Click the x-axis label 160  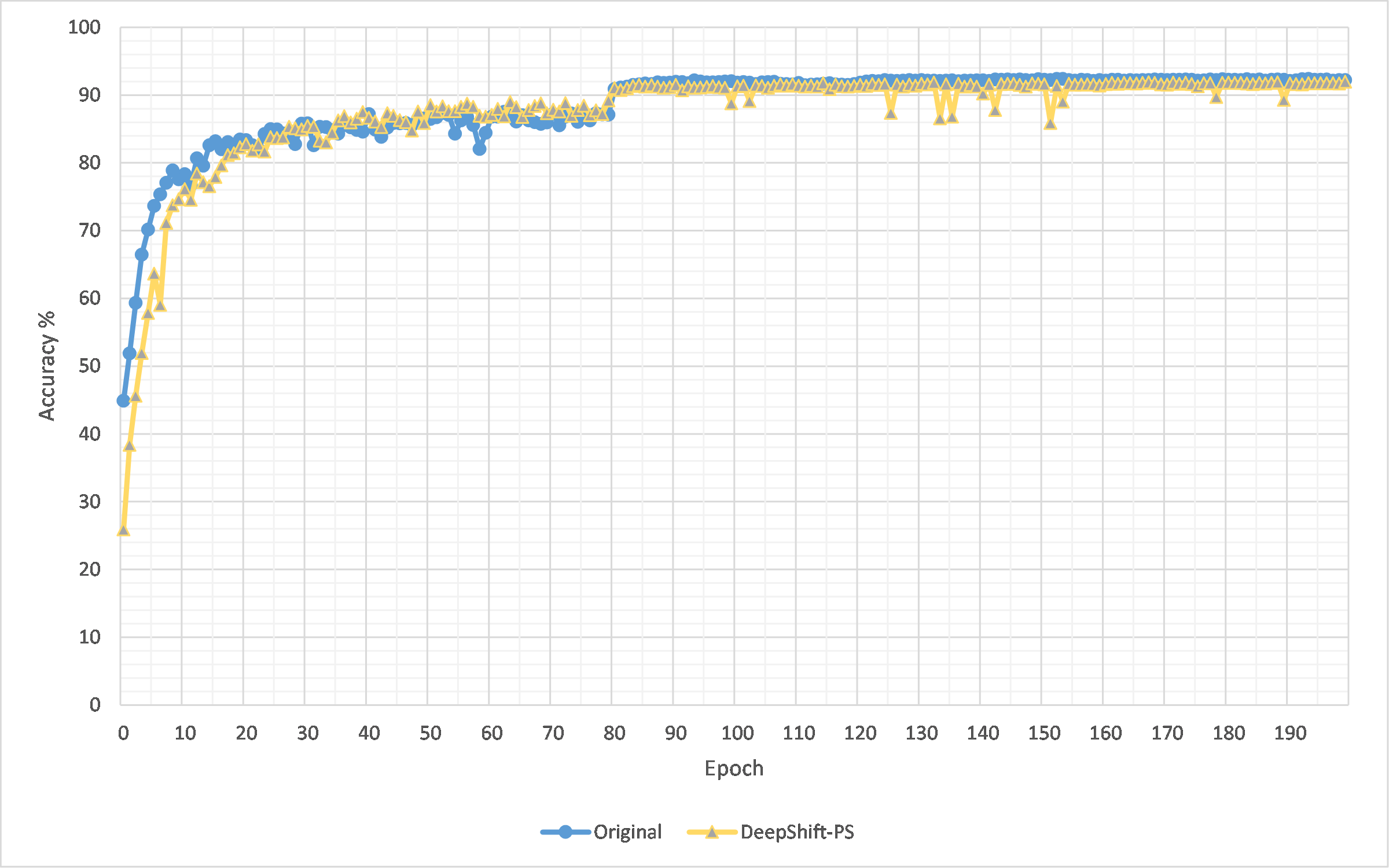coord(1105,733)
